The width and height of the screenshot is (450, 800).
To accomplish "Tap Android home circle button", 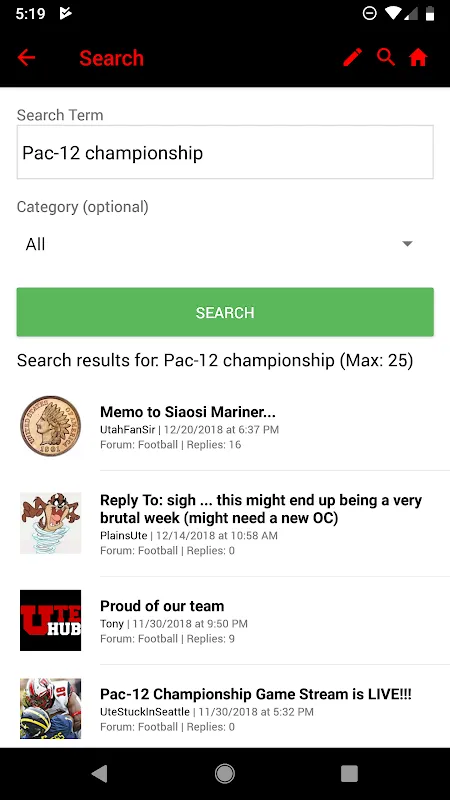I will click(224, 774).
